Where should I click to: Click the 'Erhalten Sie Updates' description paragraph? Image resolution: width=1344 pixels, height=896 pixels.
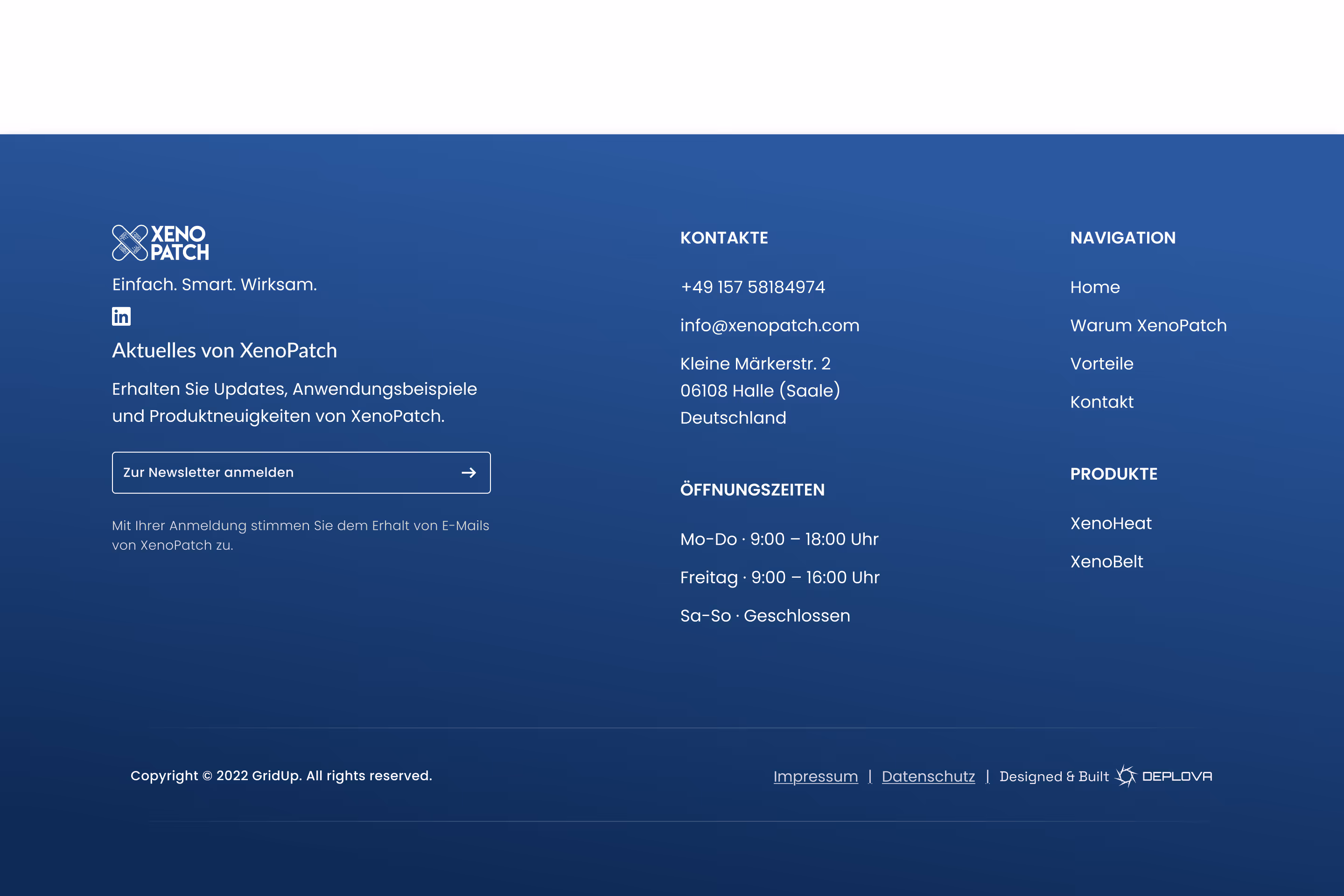pos(294,402)
